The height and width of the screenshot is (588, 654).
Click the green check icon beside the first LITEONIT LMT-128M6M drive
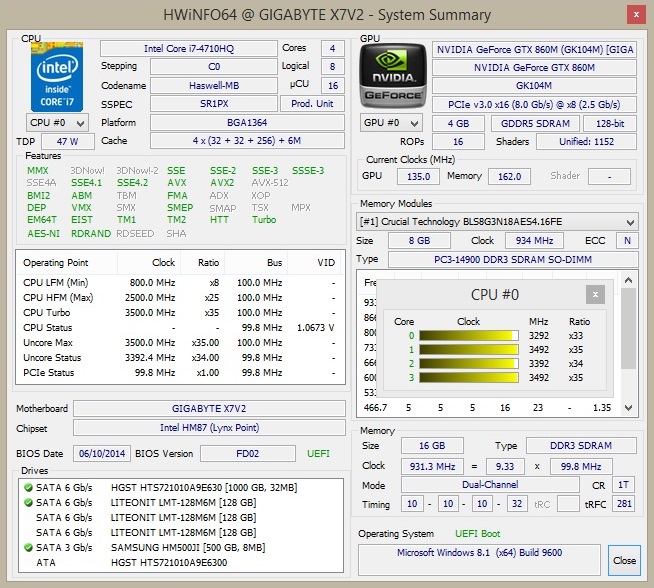(x=28, y=502)
